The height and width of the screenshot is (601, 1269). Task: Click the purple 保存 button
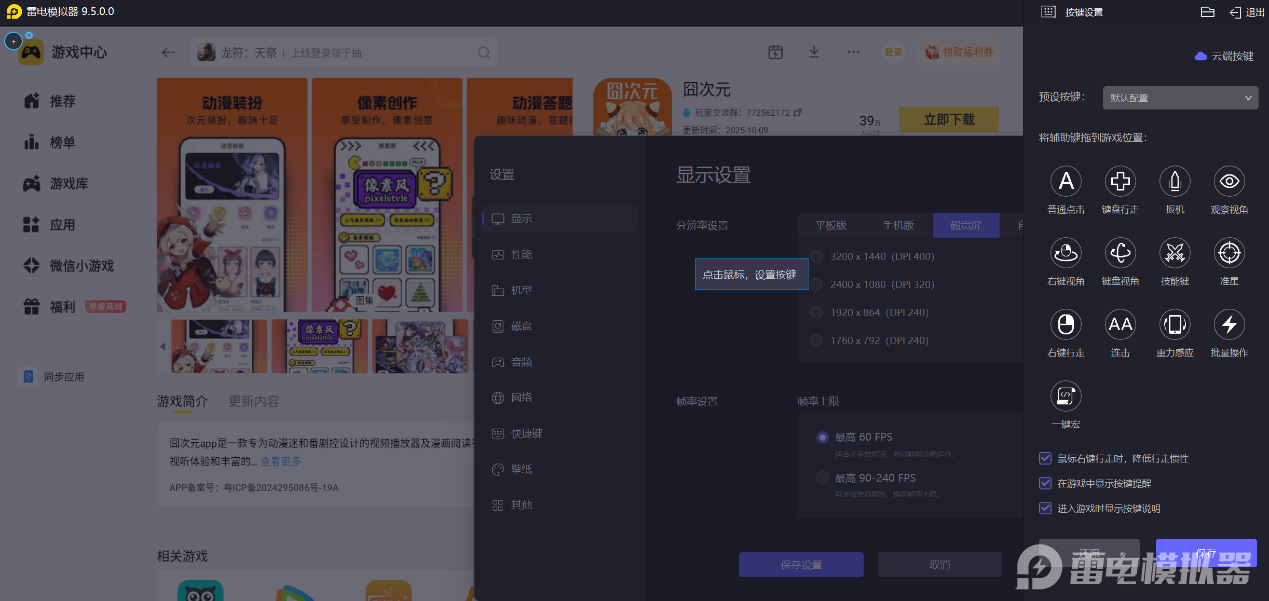pyautogui.click(x=1206, y=553)
